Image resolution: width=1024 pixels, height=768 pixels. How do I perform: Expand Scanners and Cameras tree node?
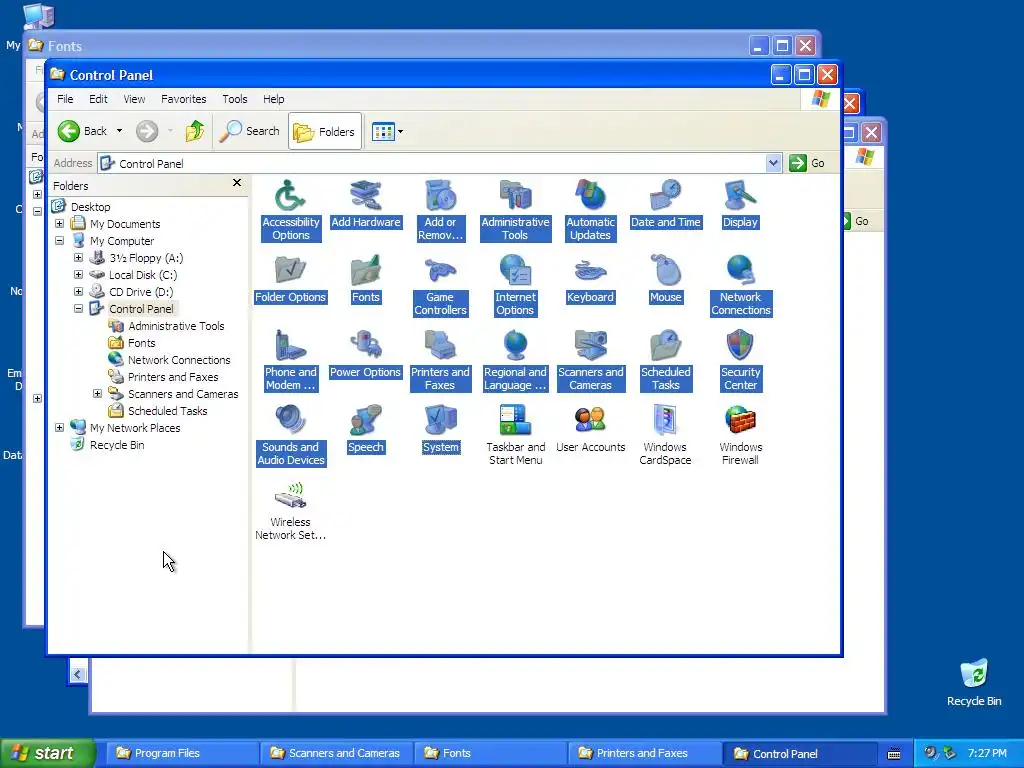97,393
